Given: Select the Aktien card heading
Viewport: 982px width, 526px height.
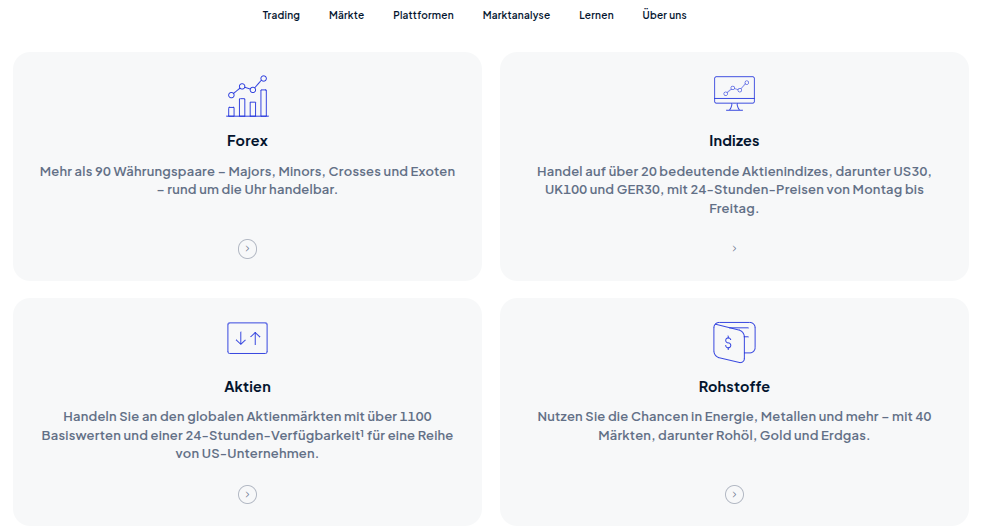Looking at the screenshot, I should (x=247, y=387).
